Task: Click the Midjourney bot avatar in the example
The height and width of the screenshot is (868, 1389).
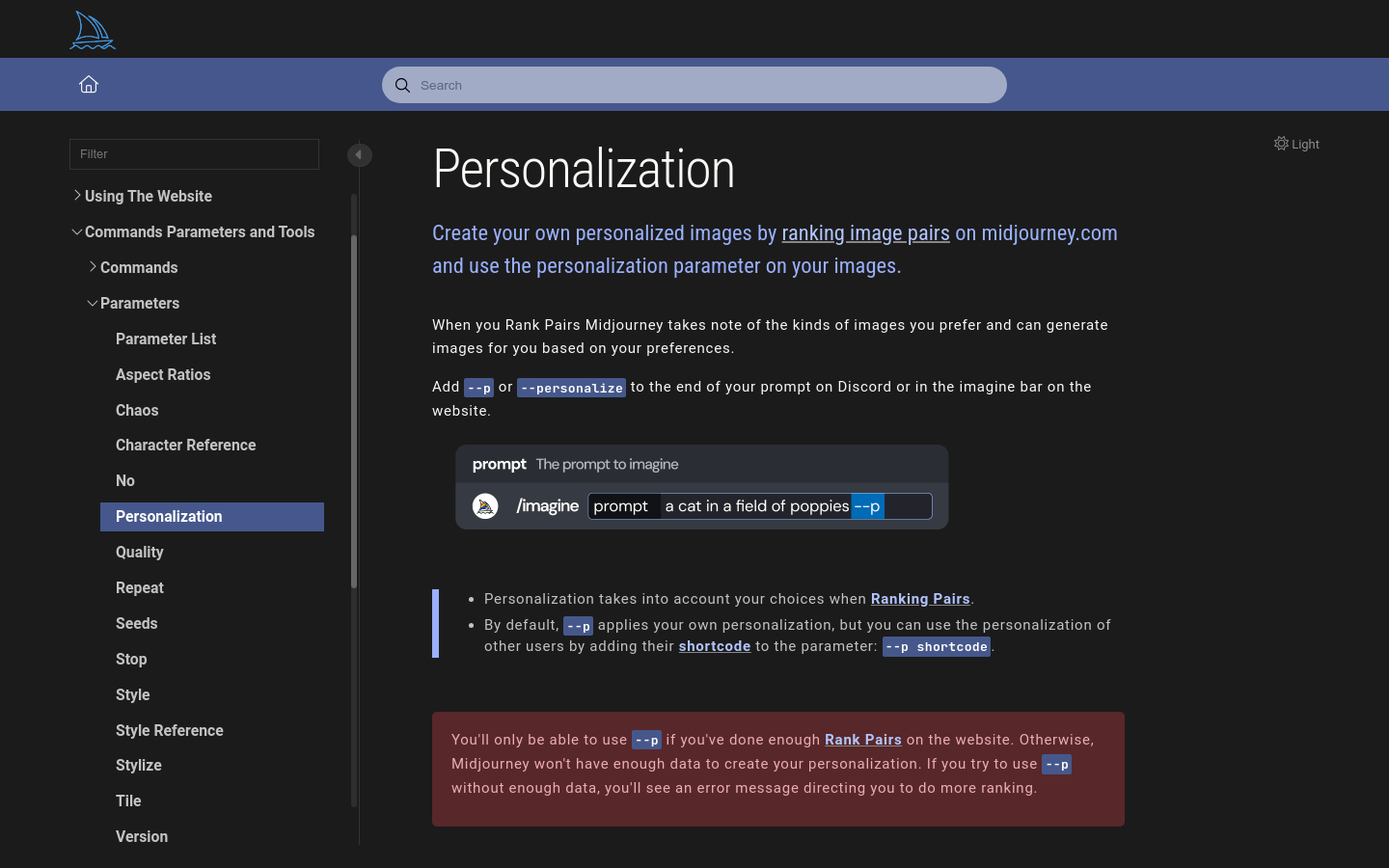Action: point(485,505)
